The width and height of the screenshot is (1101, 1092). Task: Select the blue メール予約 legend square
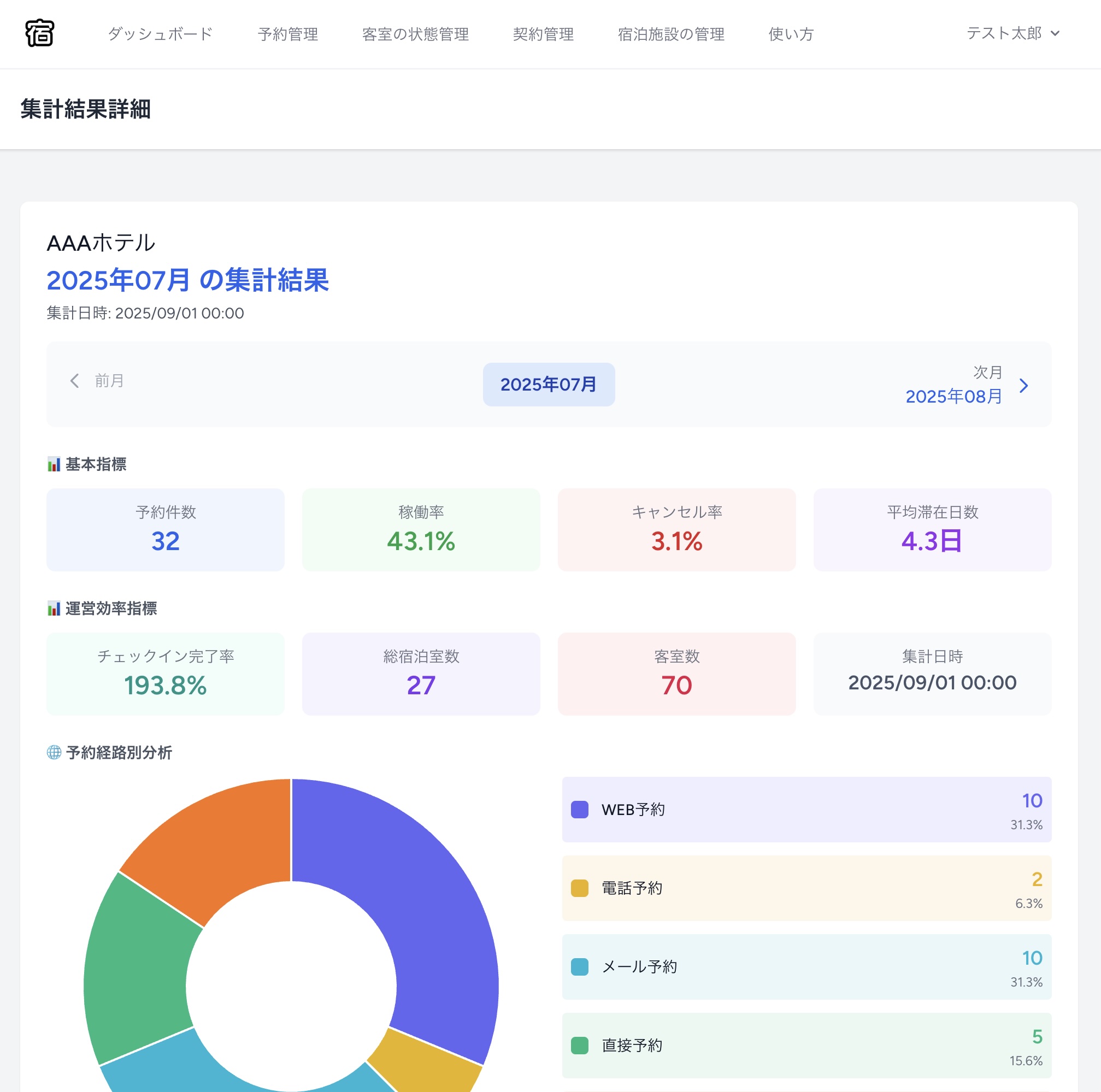click(x=580, y=966)
